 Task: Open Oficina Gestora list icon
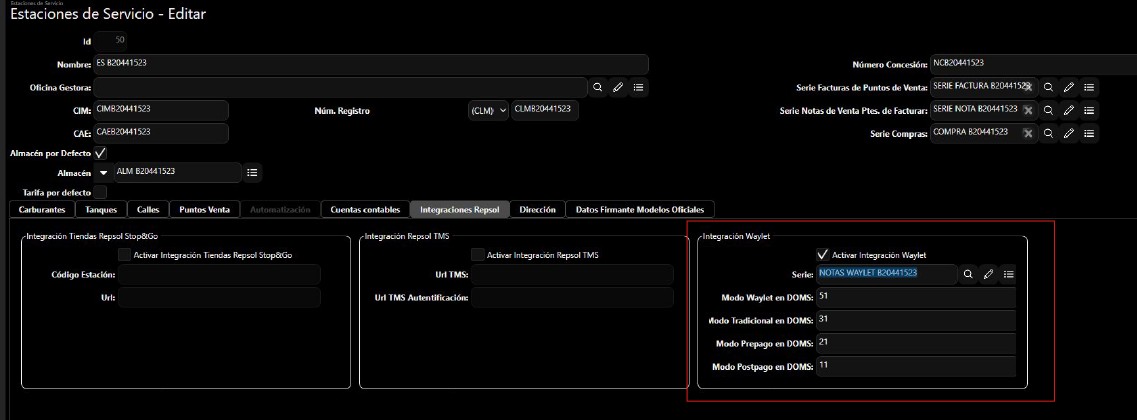tap(639, 88)
